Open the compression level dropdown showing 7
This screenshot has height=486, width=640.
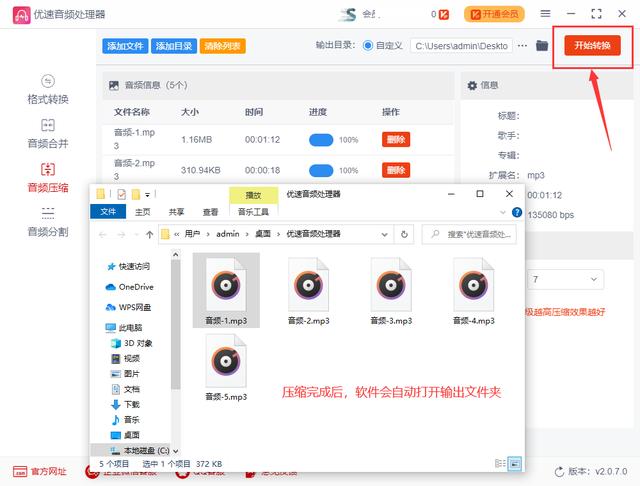pos(565,280)
